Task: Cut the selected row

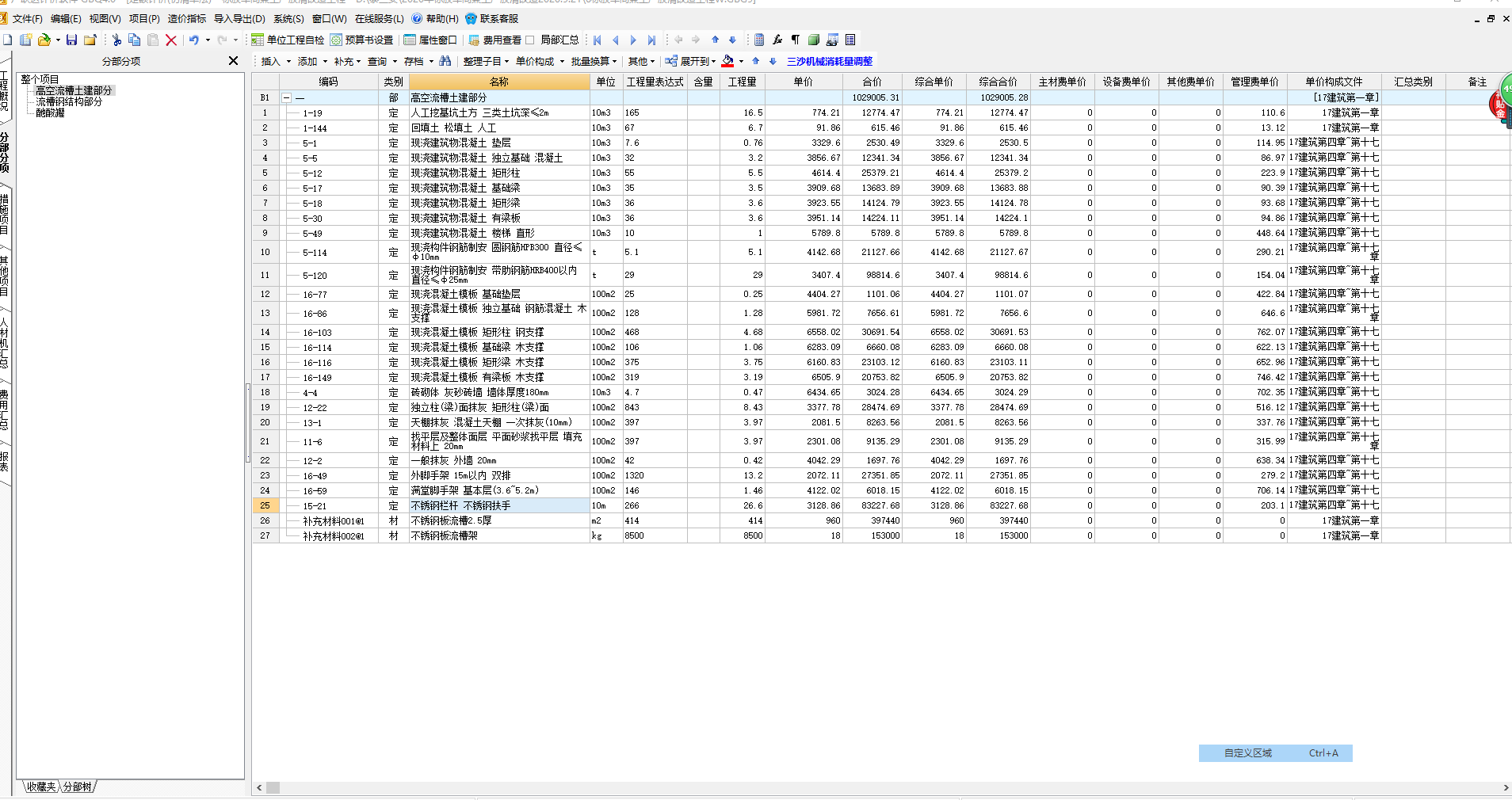Action: pyautogui.click(x=116, y=40)
